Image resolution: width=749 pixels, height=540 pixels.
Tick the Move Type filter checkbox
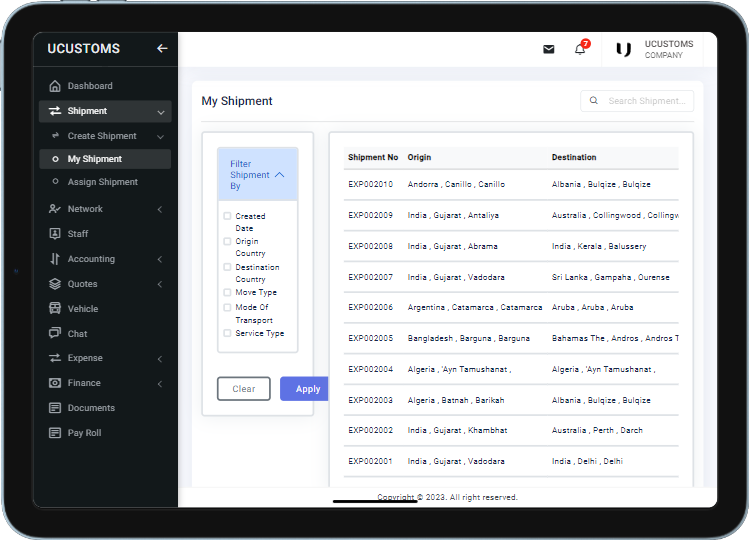pos(227,292)
